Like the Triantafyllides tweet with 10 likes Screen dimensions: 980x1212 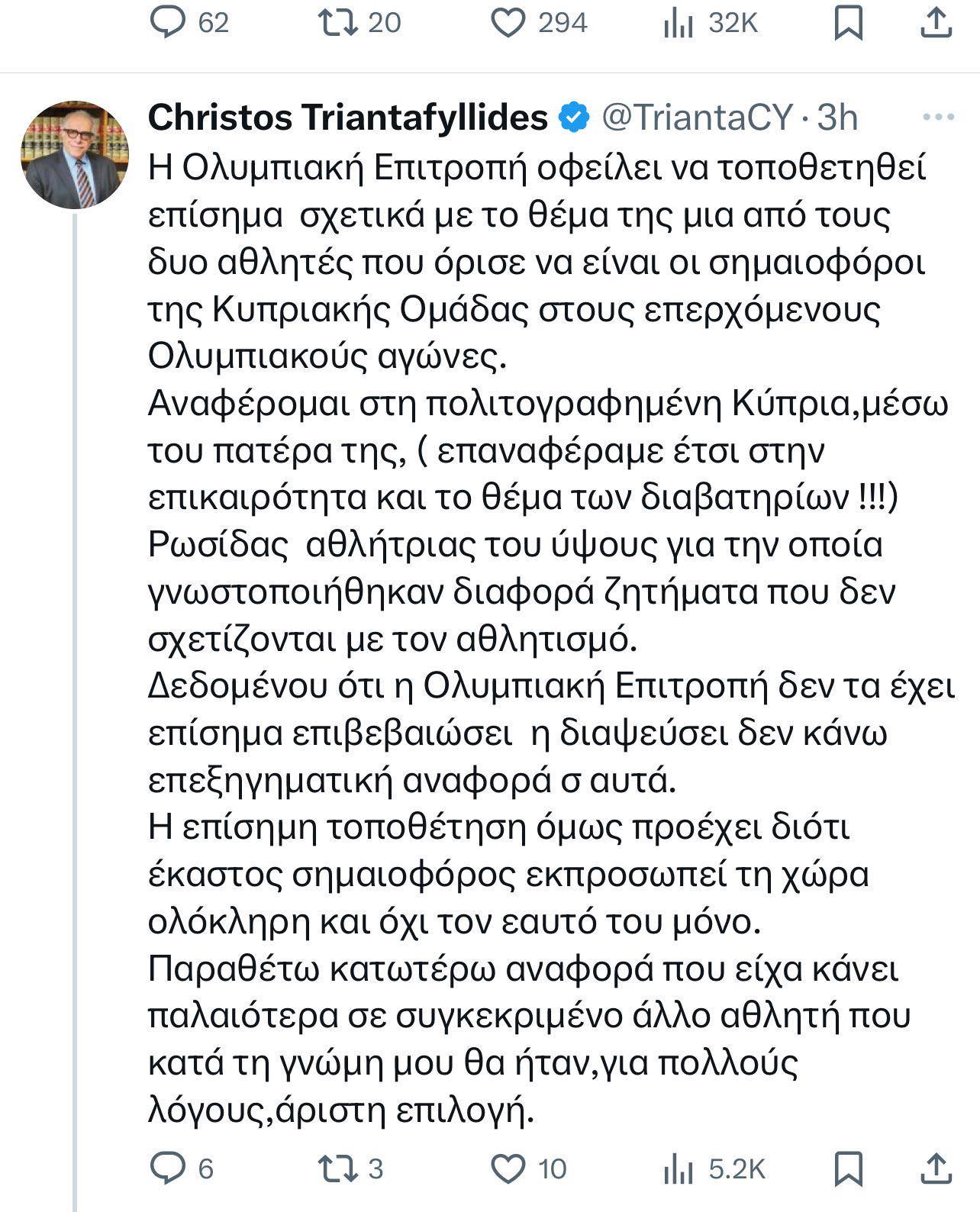508,1168
